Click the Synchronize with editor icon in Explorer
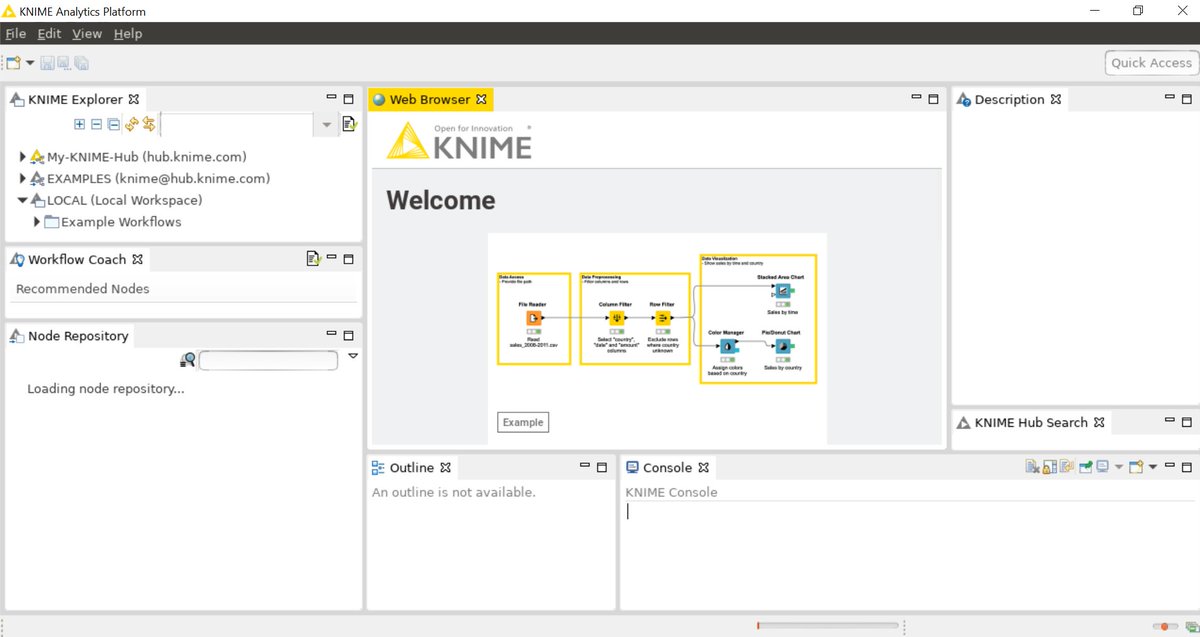The image size is (1200, 637). [x=149, y=124]
